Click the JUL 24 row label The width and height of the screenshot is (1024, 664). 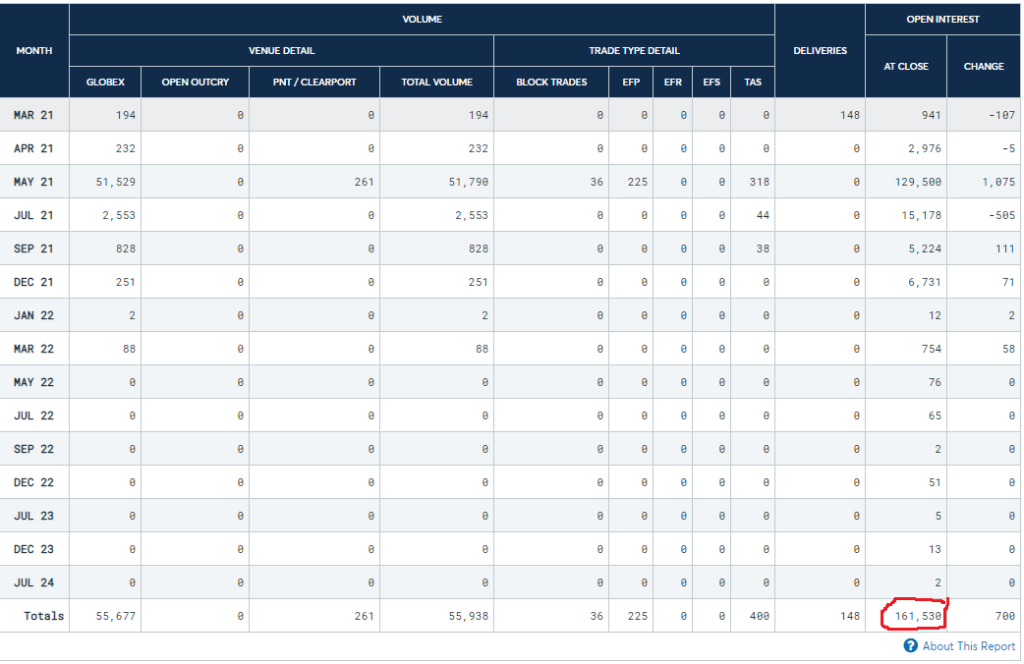point(35,582)
